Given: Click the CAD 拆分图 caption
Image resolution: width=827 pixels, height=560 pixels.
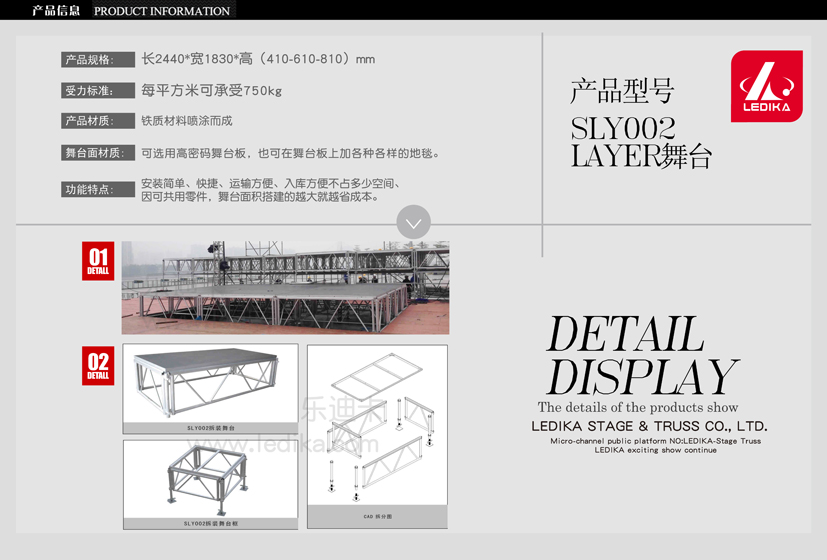Looking at the screenshot, I should pyautogui.click(x=378, y=517).
